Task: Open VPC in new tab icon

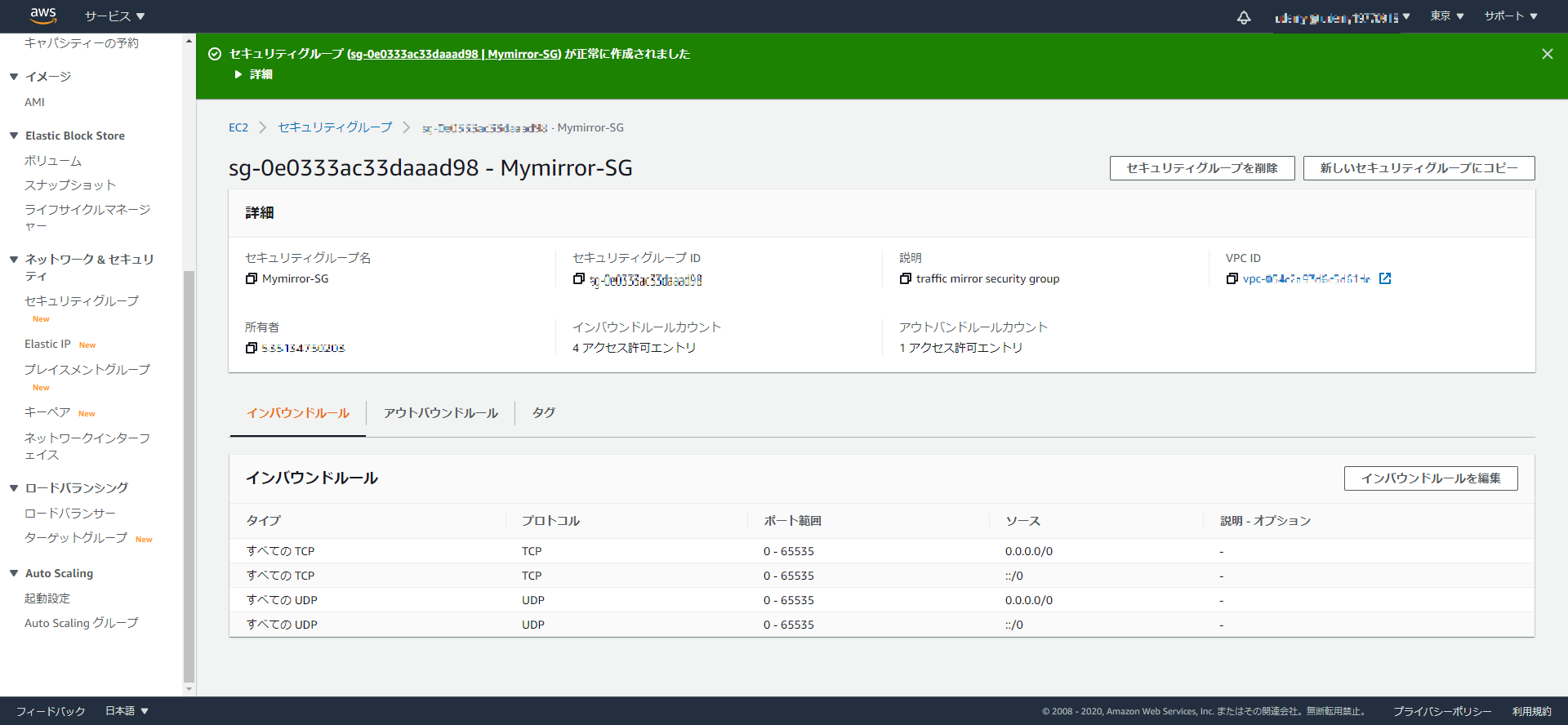Action: point(1385,278)
